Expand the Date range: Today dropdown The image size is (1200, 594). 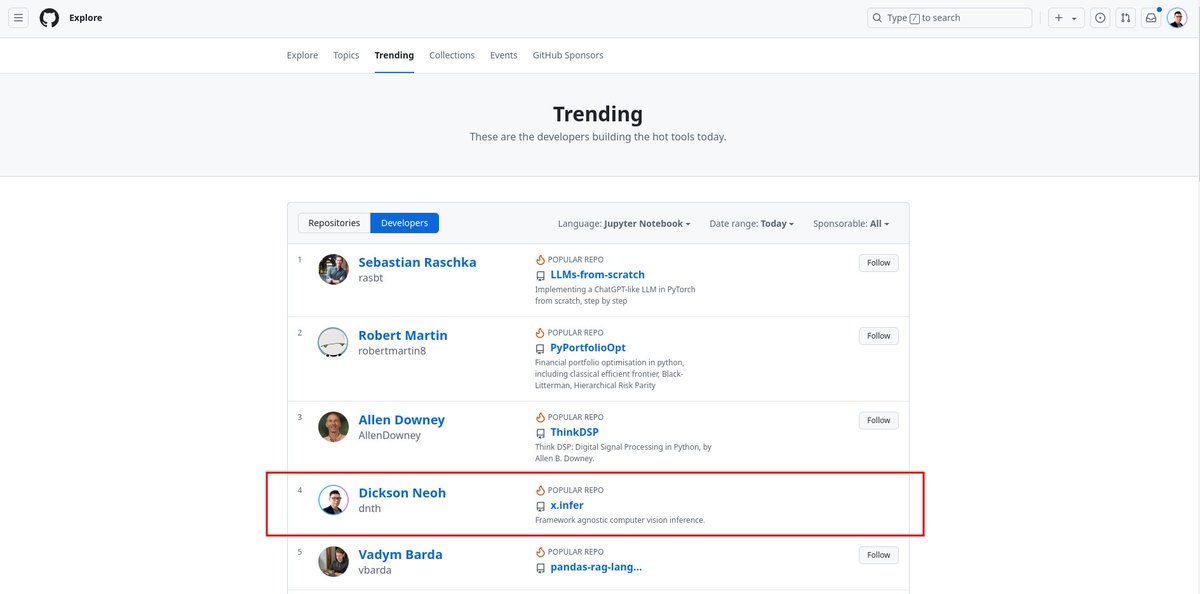[752, 224]
